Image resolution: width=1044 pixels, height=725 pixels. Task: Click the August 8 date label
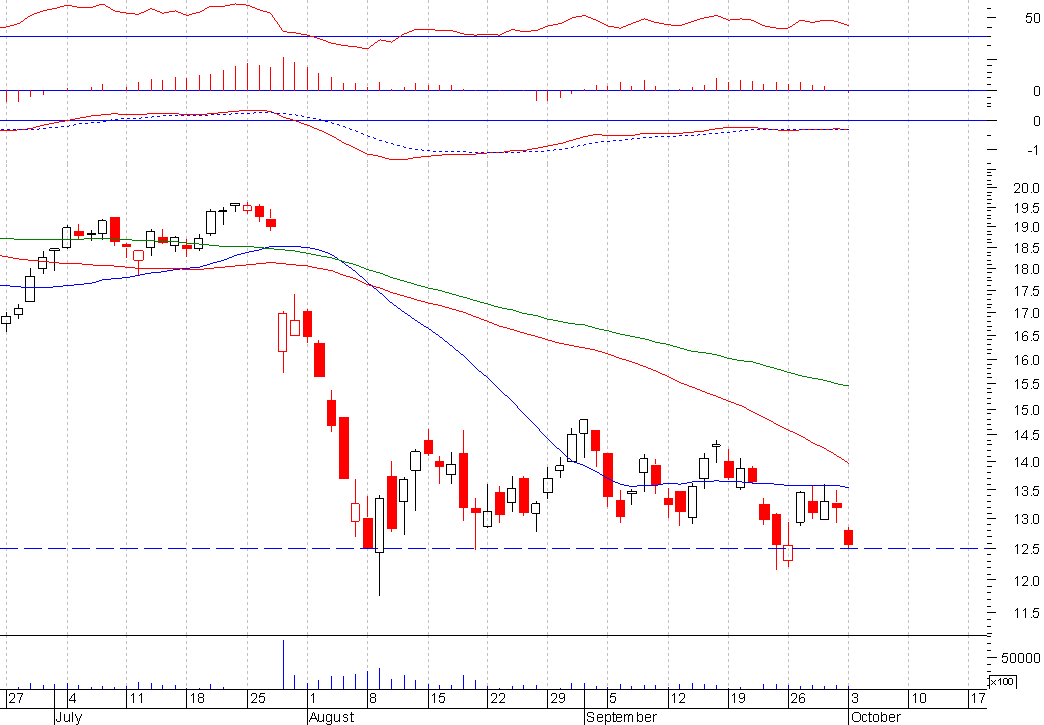point(373,698)
